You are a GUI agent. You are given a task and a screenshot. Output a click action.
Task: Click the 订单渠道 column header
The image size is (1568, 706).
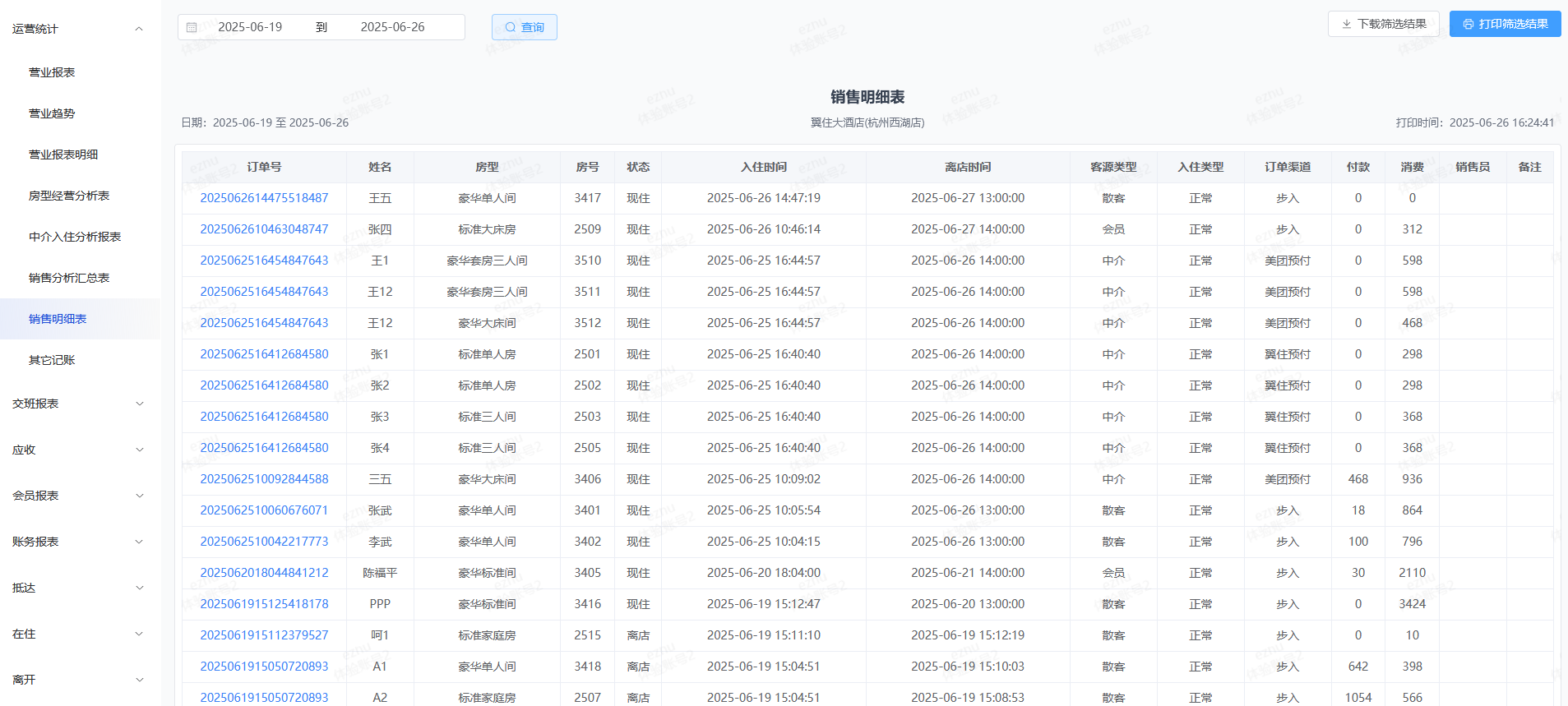click(x=1288, y=167)
